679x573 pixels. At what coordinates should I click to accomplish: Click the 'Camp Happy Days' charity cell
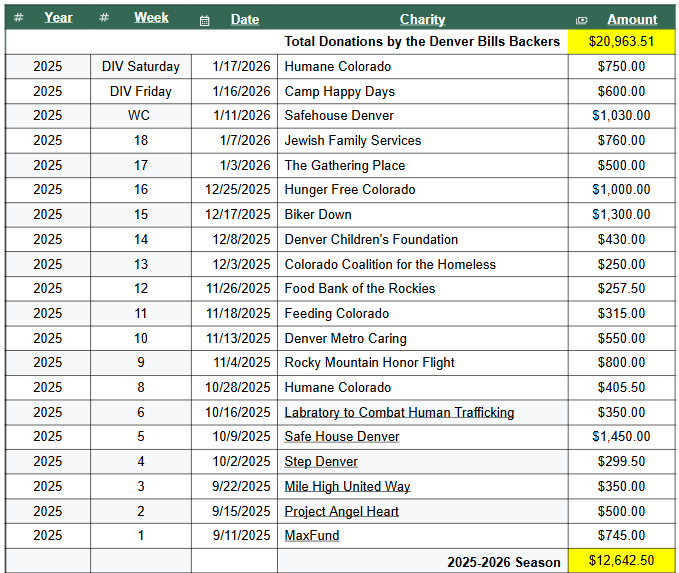pyautogui.click(x=423, y=91)
